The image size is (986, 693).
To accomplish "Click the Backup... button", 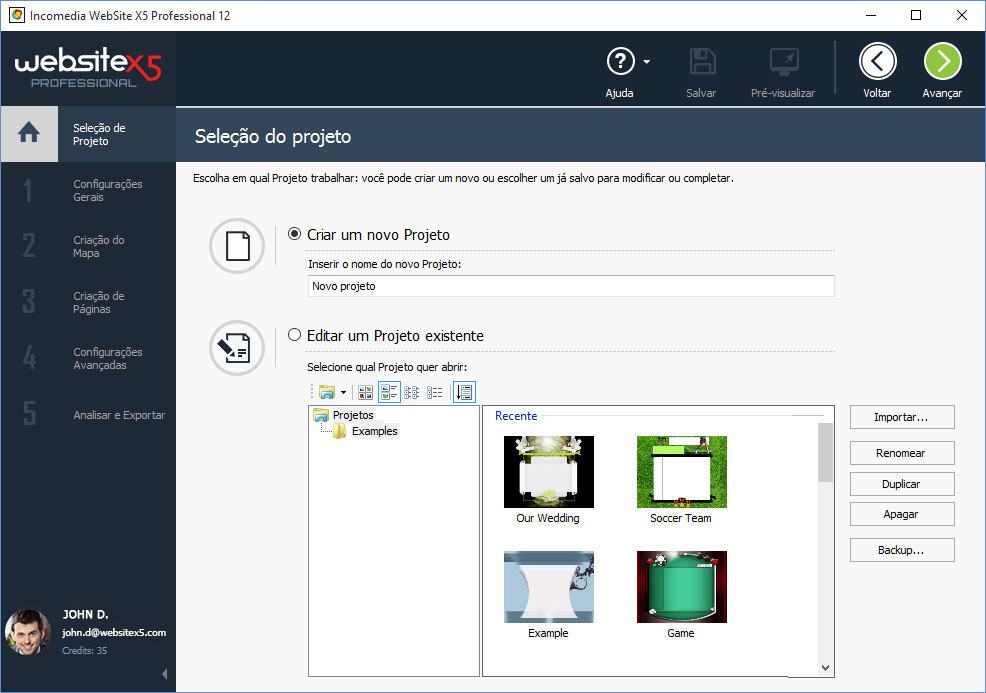I will point(902,550).
